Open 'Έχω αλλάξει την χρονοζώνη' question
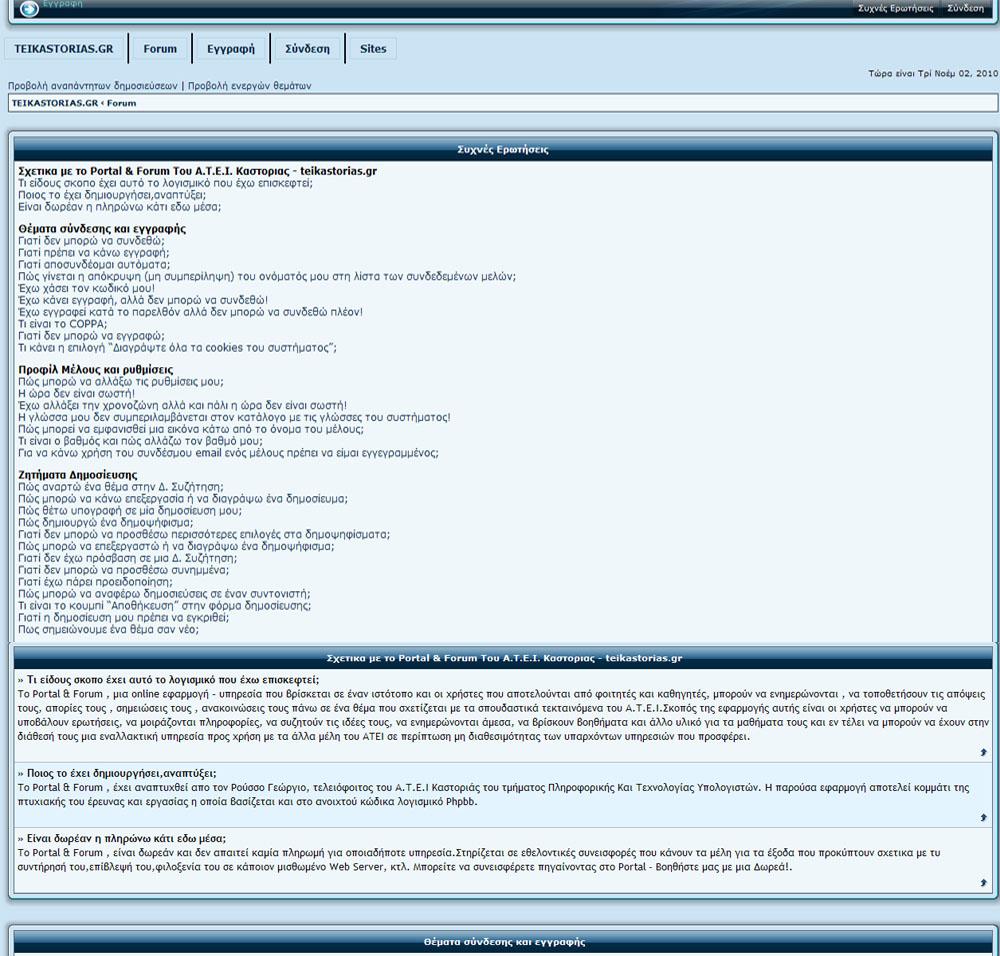Screen dimensions: 1000x956 pos(183,406)
